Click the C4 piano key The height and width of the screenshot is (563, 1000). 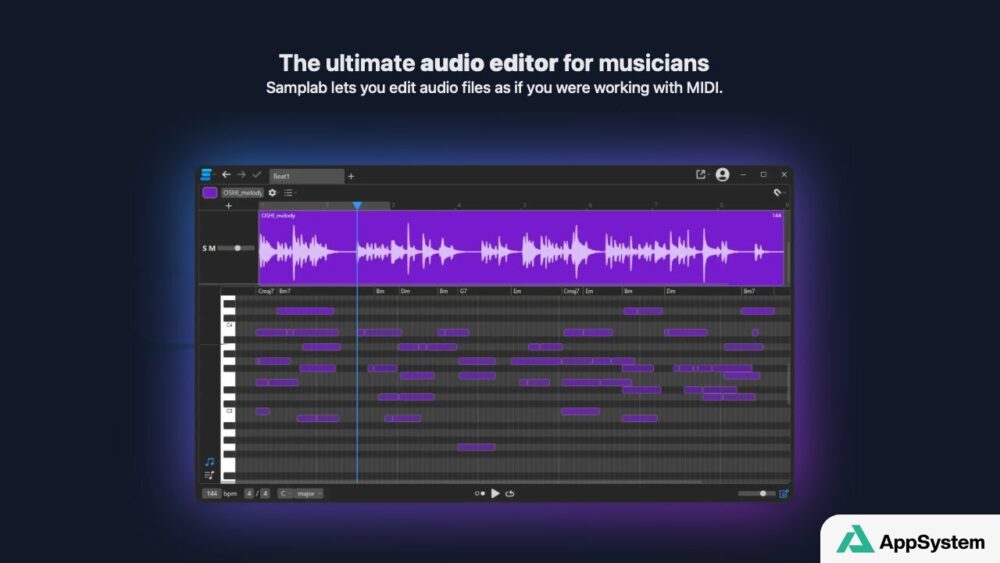click(228, 325)
